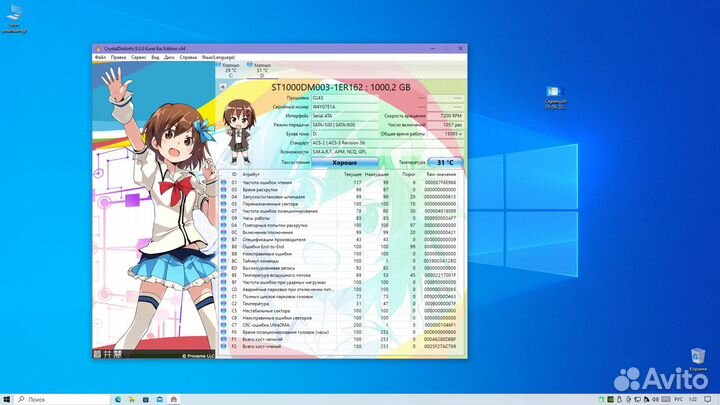Click status icon of row BB Неисправимые ошибки
The height and width of the screenshot is (405, 720).
224,253
